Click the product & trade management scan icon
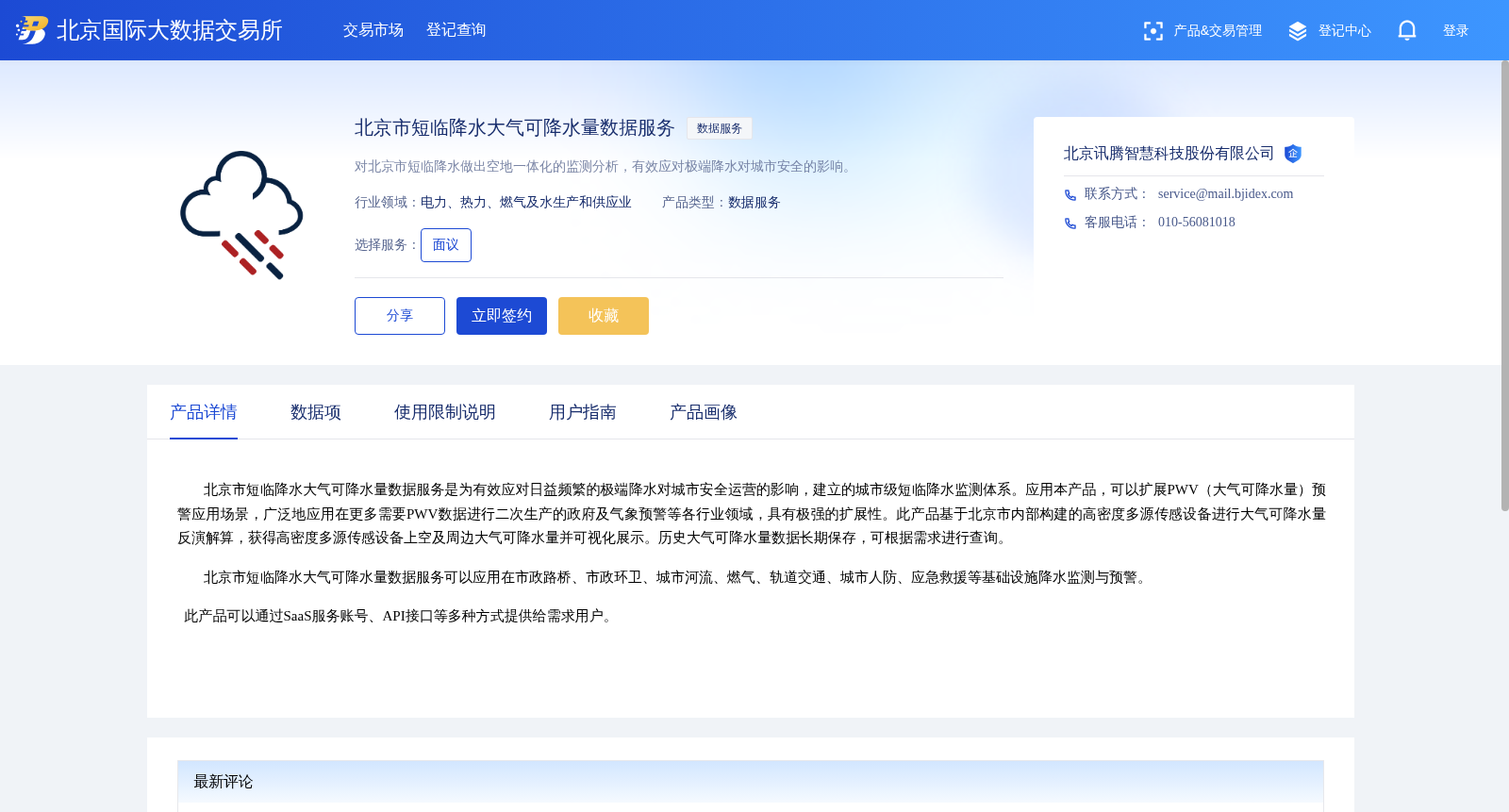 [x=1152, y=31]
